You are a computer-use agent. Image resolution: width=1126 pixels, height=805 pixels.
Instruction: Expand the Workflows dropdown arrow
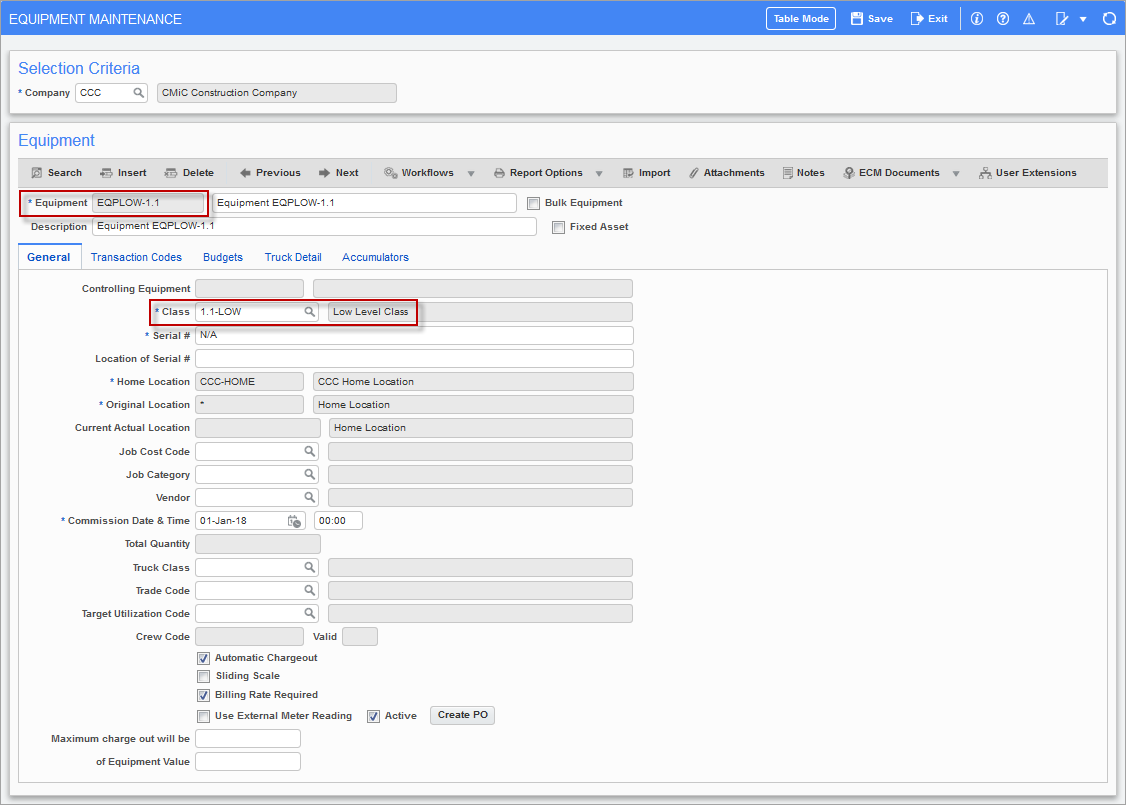pos(471,174)
